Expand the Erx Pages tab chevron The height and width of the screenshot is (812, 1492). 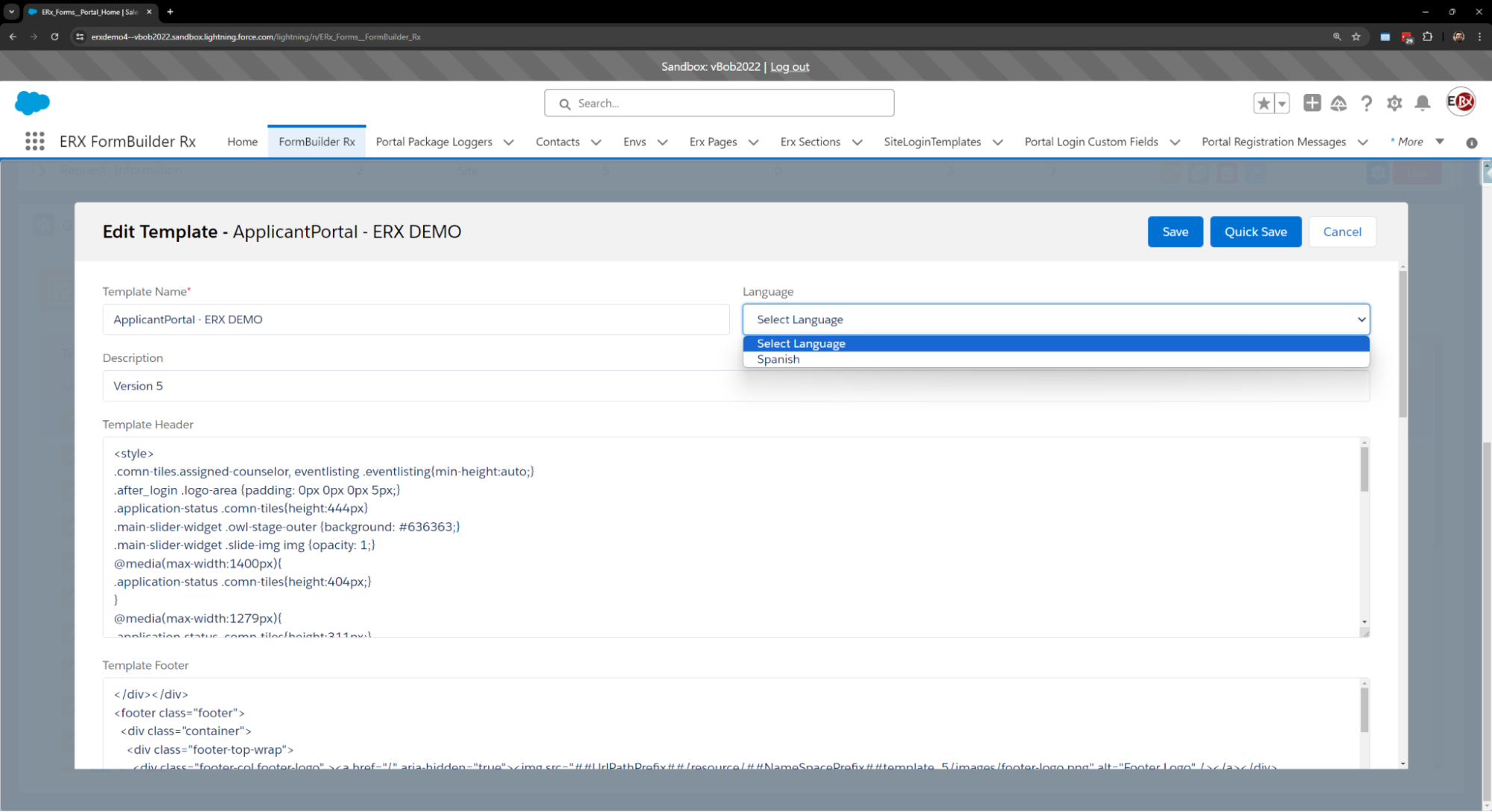pyautogui.click(x=753, y=143)
